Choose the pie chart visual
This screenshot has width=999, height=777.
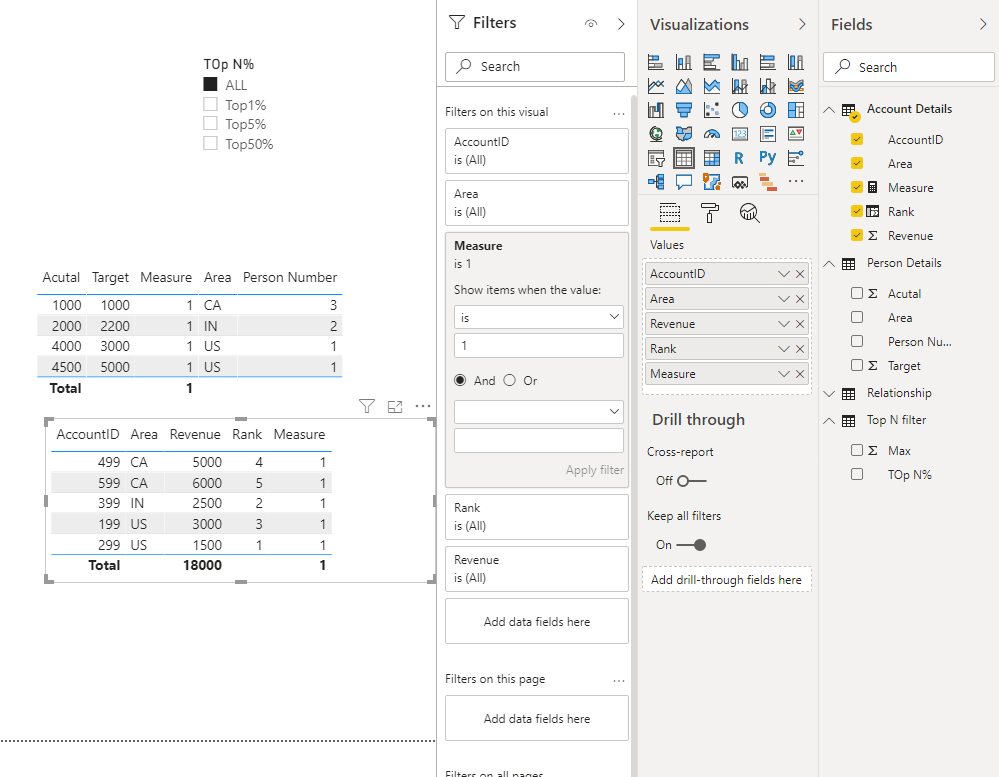(740, 110)
